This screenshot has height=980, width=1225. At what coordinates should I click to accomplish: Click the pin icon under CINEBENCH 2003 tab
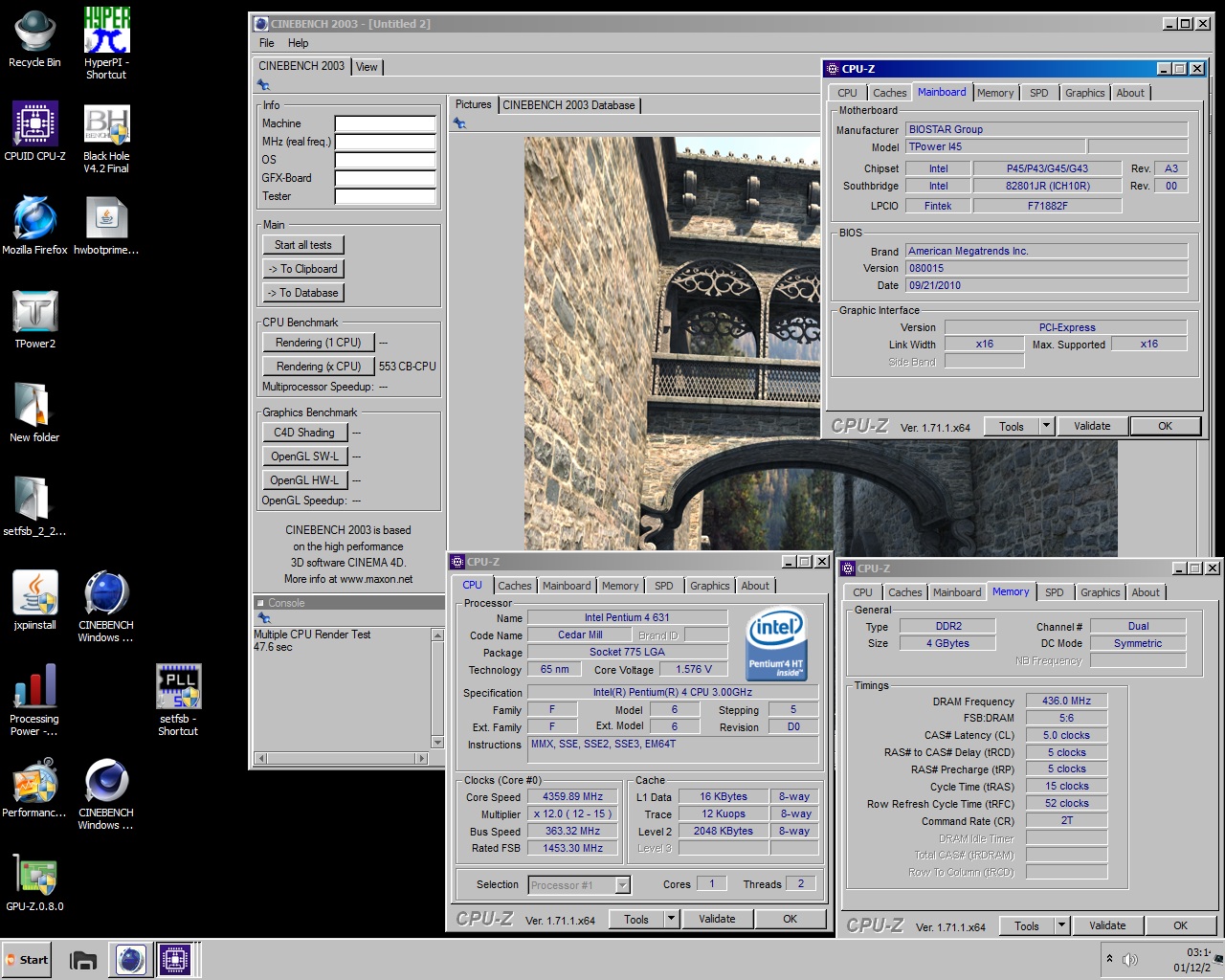[263, 86]
